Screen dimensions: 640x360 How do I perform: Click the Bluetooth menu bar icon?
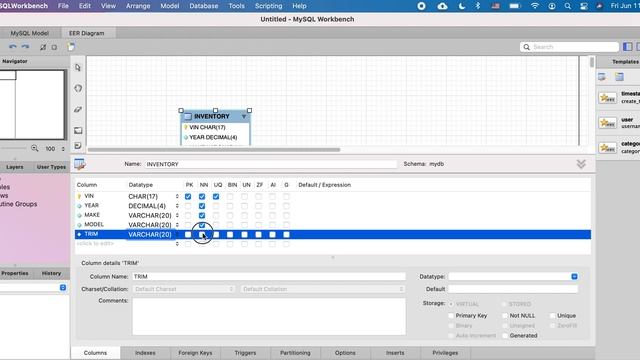[478, 6]
